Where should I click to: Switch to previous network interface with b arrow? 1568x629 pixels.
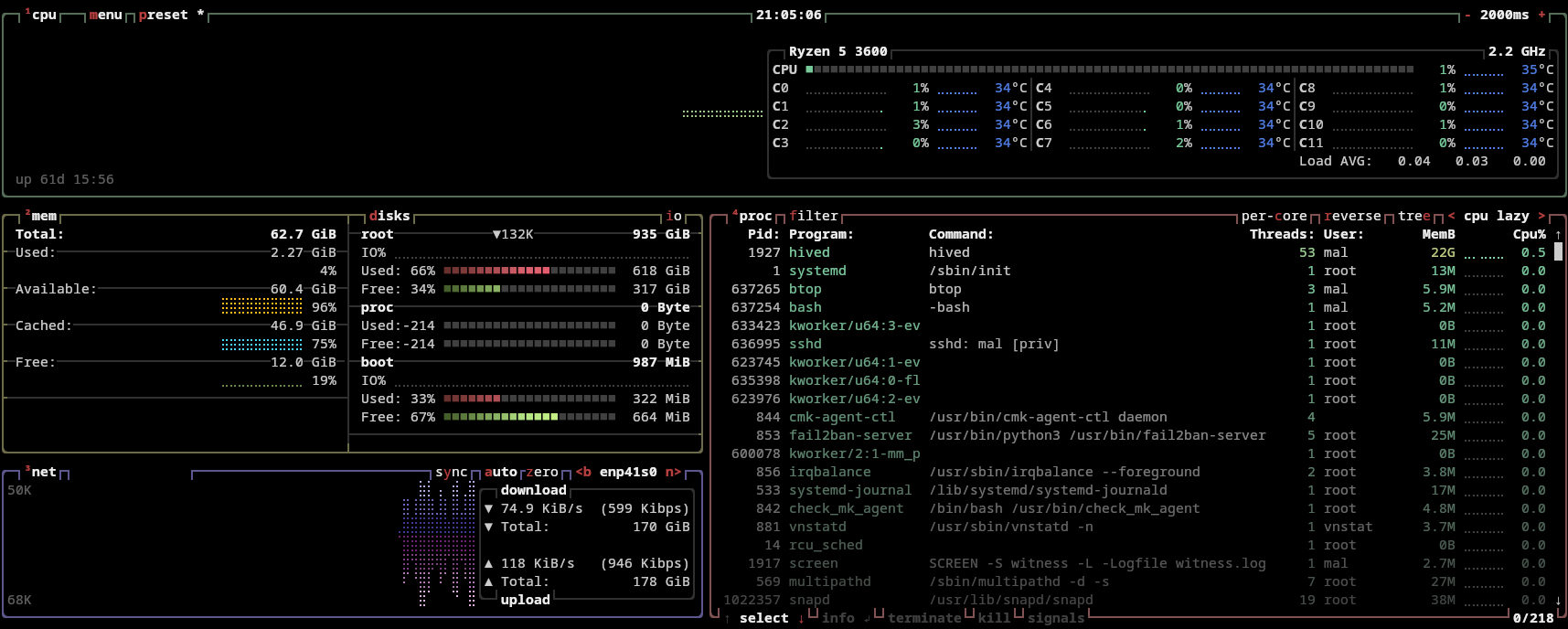583,473
